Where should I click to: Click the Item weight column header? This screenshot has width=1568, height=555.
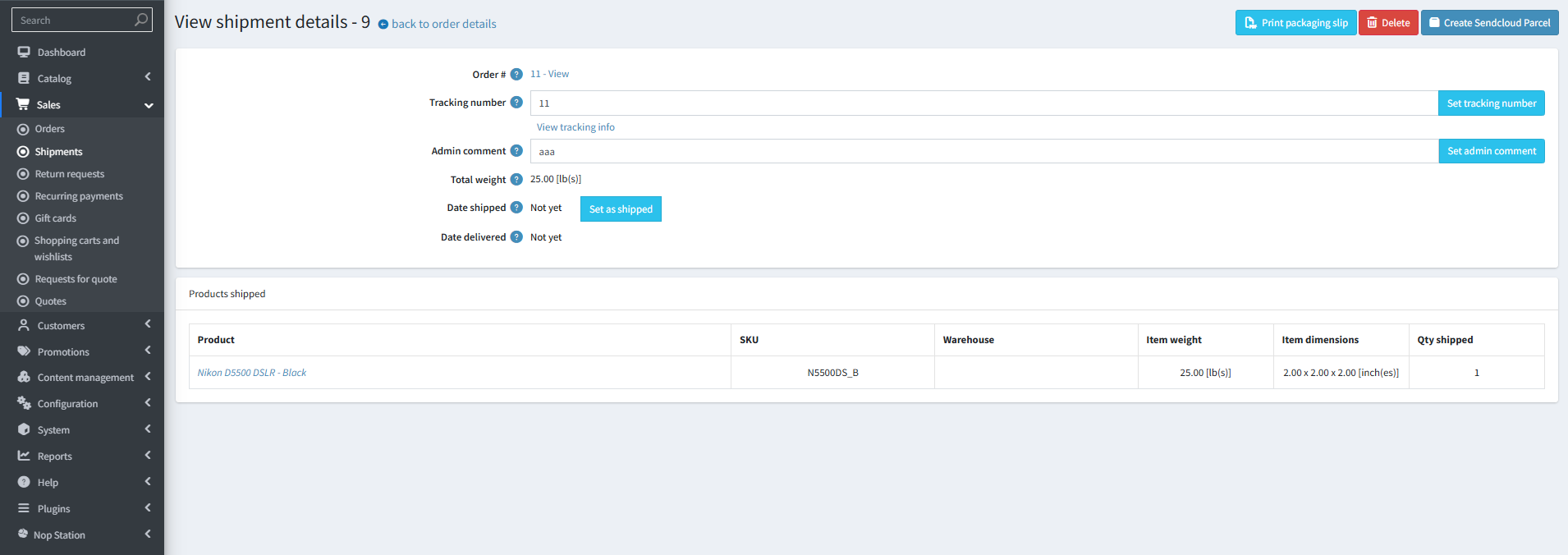tap(1205, 340)
